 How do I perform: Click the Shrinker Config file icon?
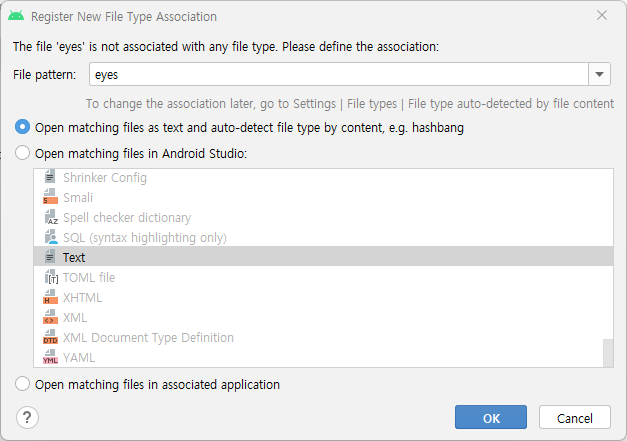click(50, 177)
